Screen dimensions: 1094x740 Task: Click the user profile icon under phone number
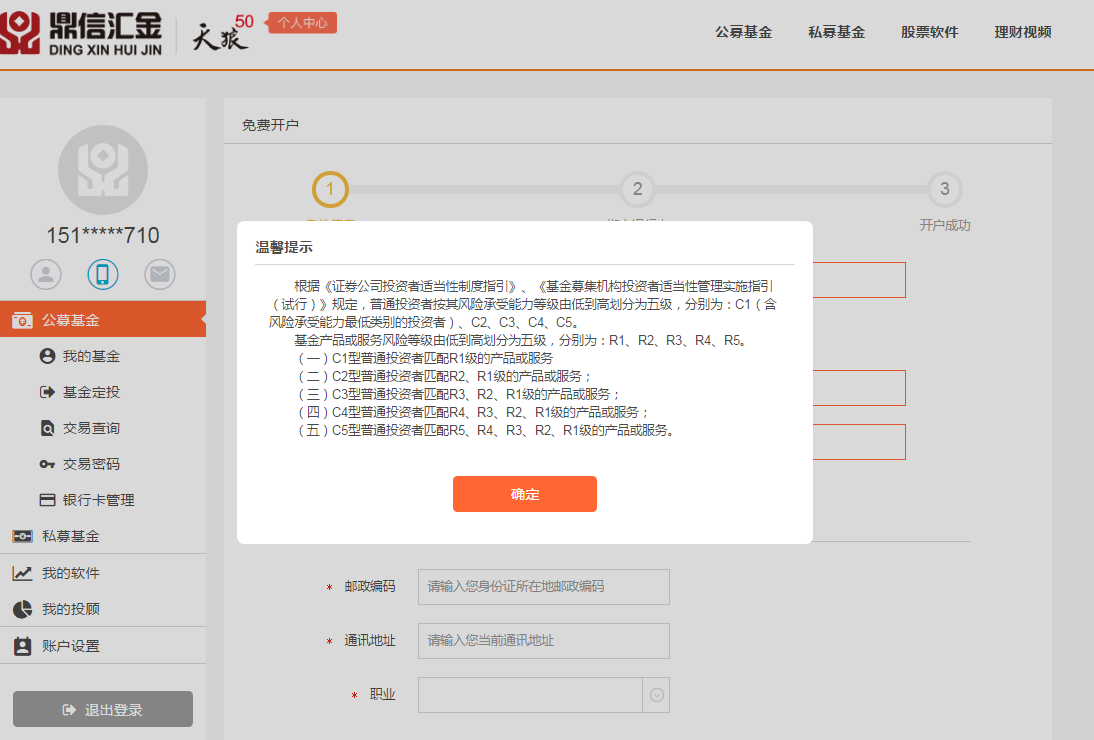(46, 273)
